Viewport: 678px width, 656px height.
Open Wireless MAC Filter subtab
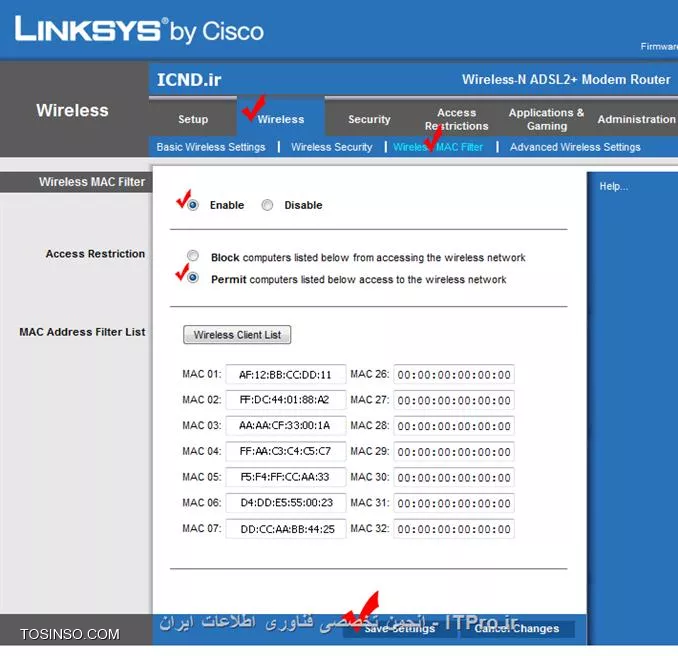438,147
